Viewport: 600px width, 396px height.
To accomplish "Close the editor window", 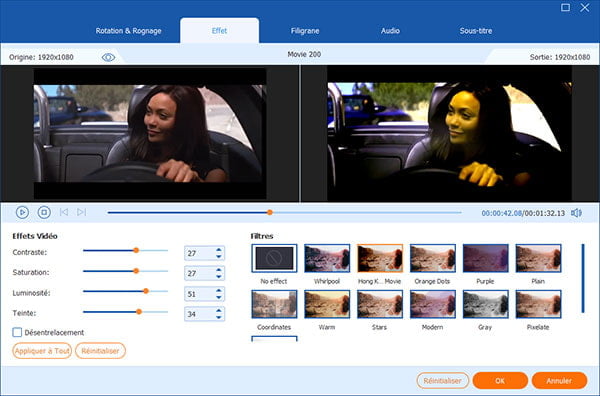I will [x=584, y=7].
